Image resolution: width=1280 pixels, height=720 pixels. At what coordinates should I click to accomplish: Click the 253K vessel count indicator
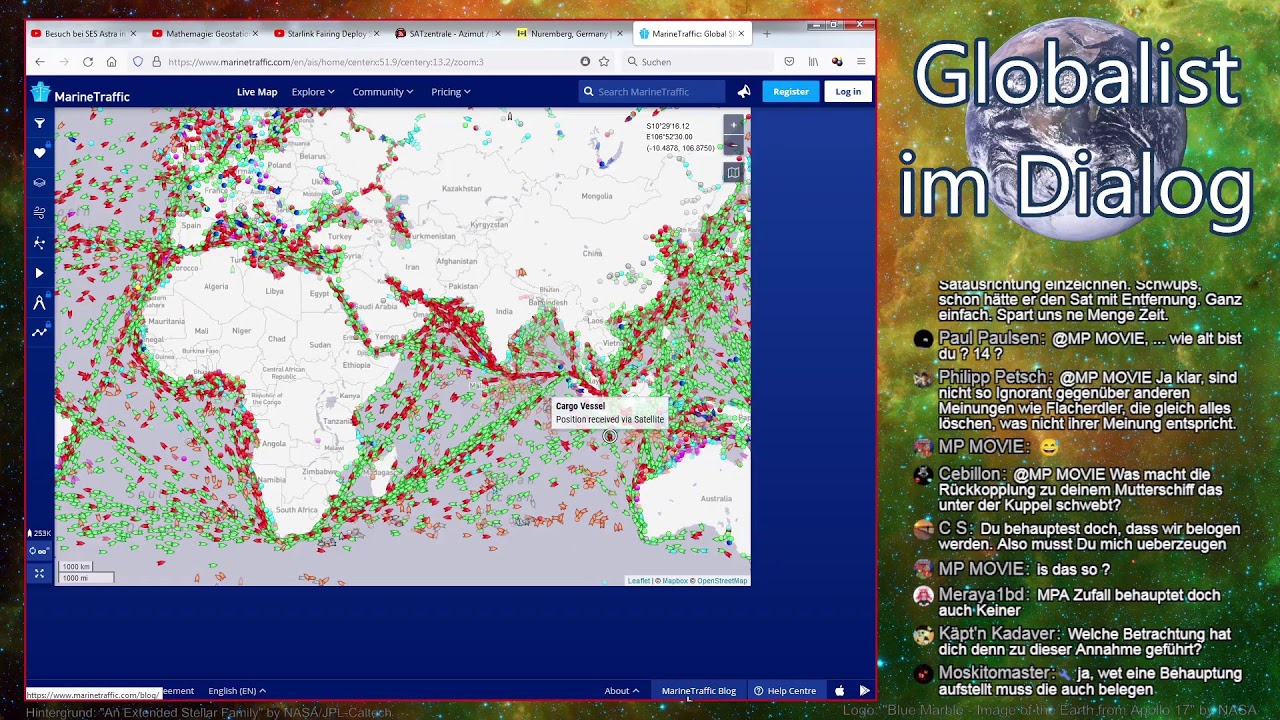[40, 534]
